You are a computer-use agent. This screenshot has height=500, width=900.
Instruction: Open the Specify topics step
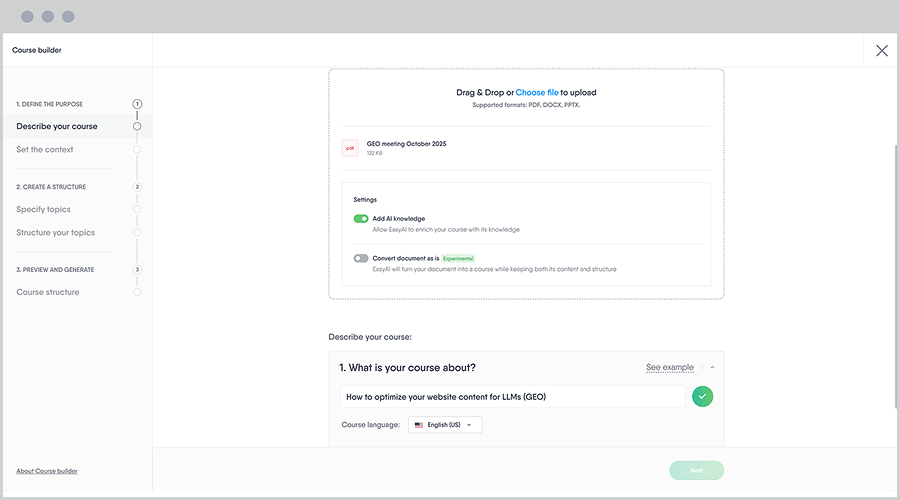tap(44, 210)
